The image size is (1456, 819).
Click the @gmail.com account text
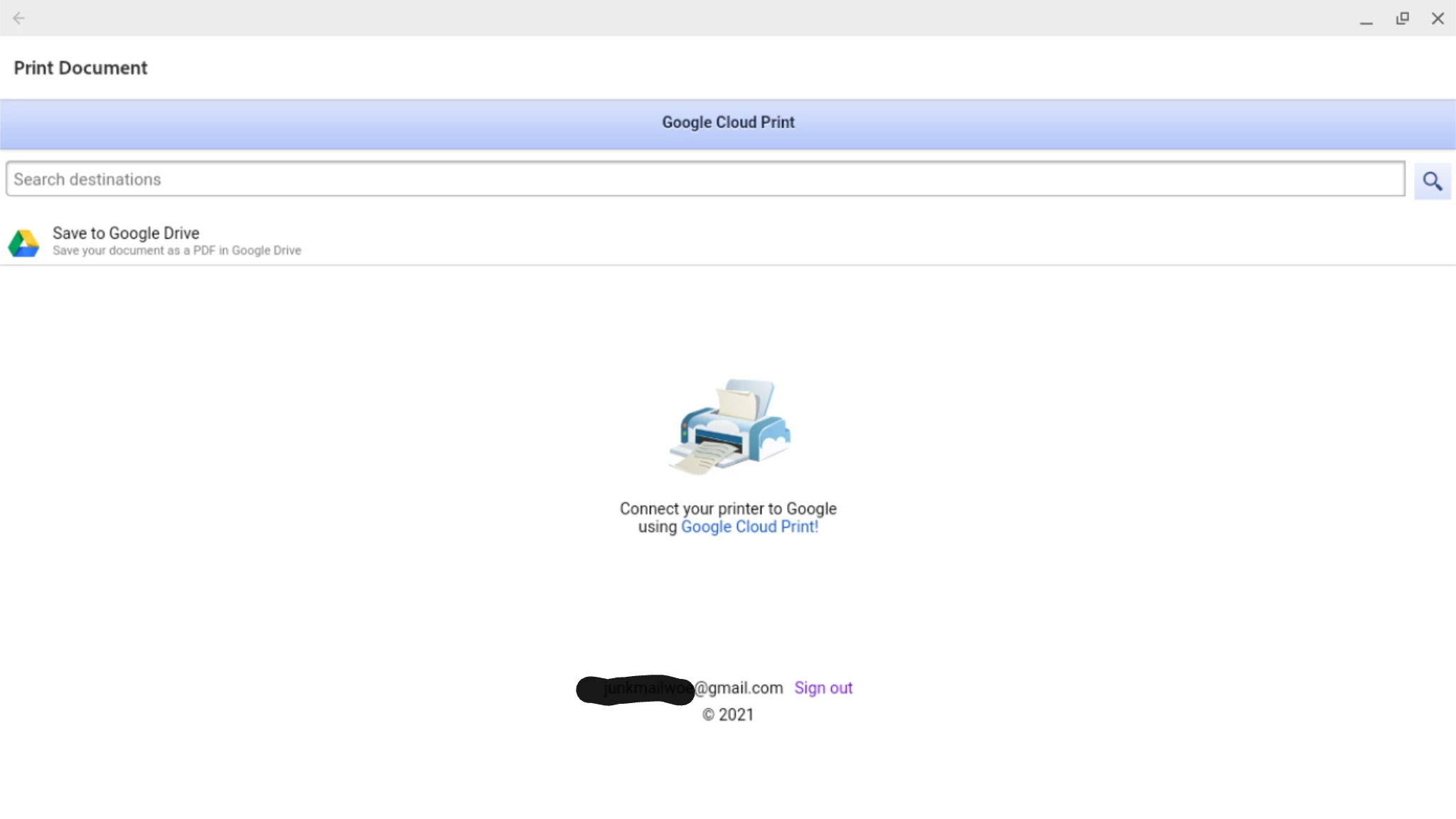739,688
